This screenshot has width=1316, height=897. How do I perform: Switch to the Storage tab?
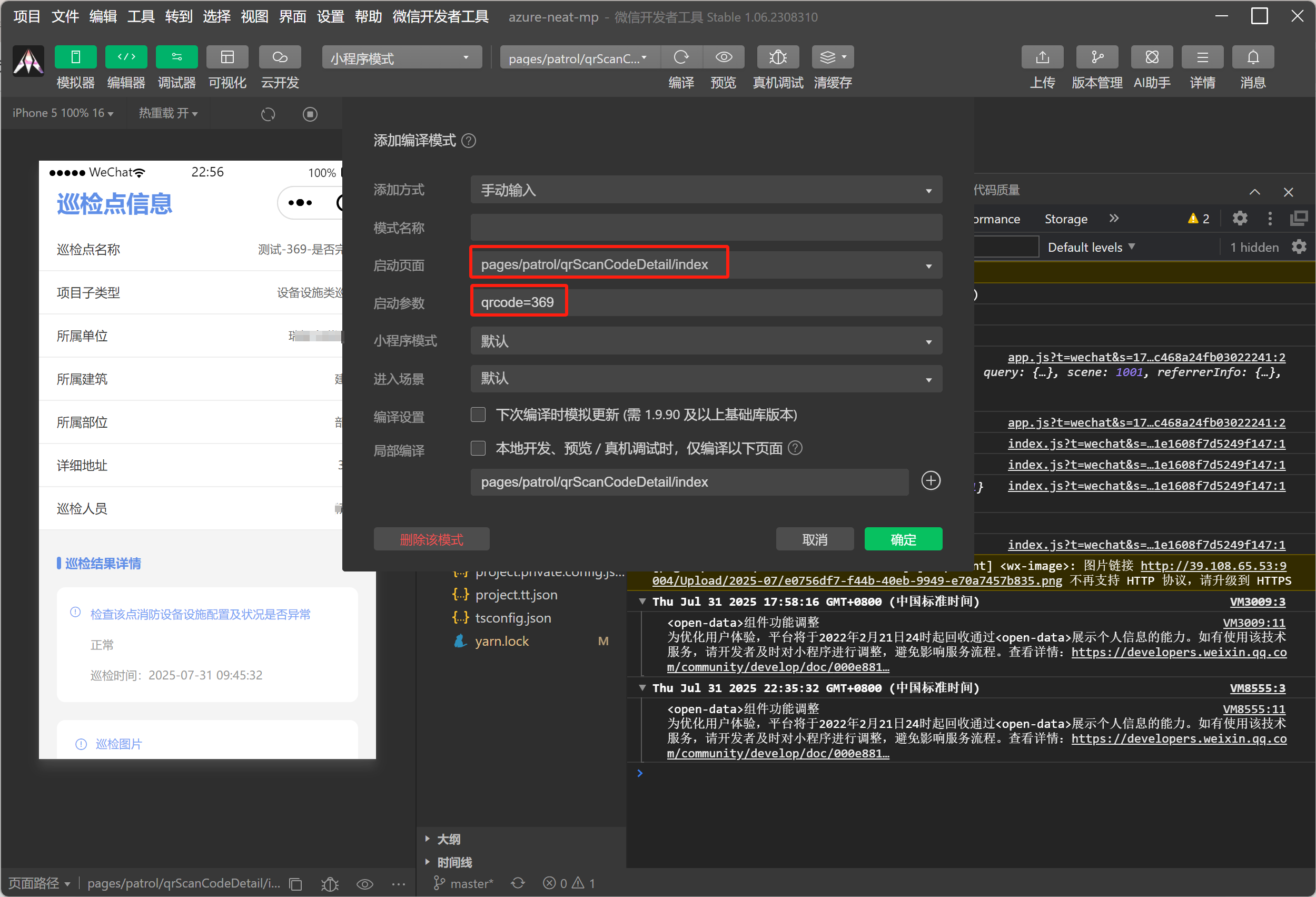point(1065,219)
